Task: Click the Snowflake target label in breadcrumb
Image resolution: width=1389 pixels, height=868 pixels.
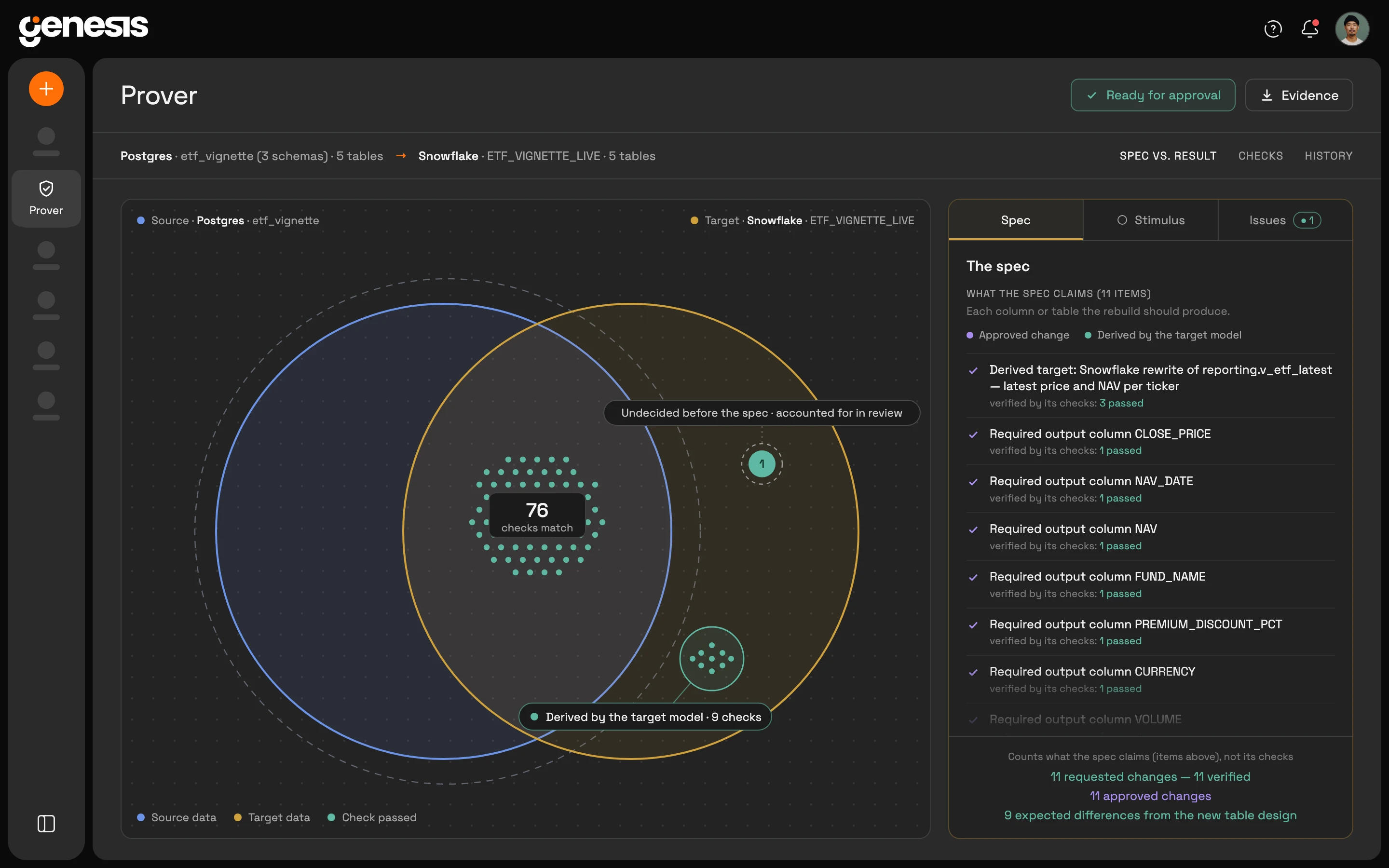Action: tap(448, 156)
